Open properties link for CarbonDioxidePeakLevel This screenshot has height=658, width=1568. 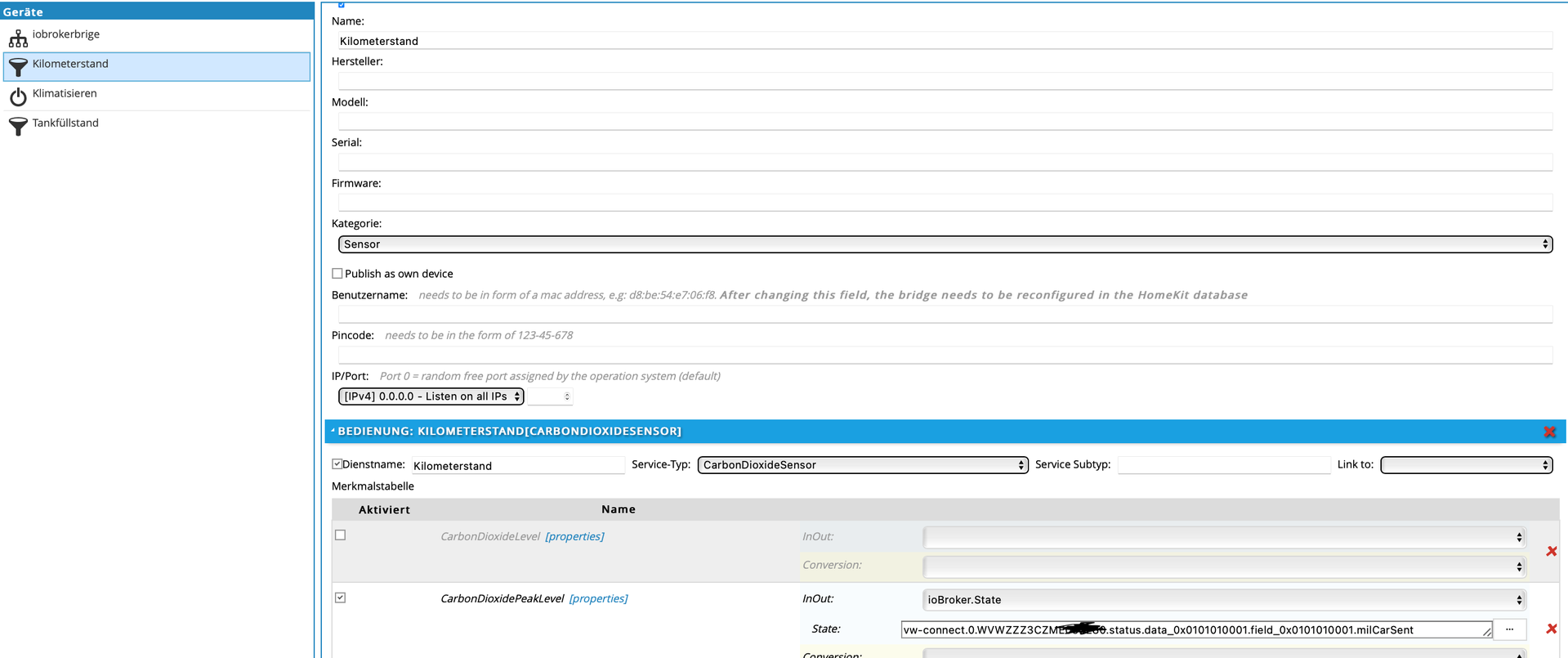point(598,598)
